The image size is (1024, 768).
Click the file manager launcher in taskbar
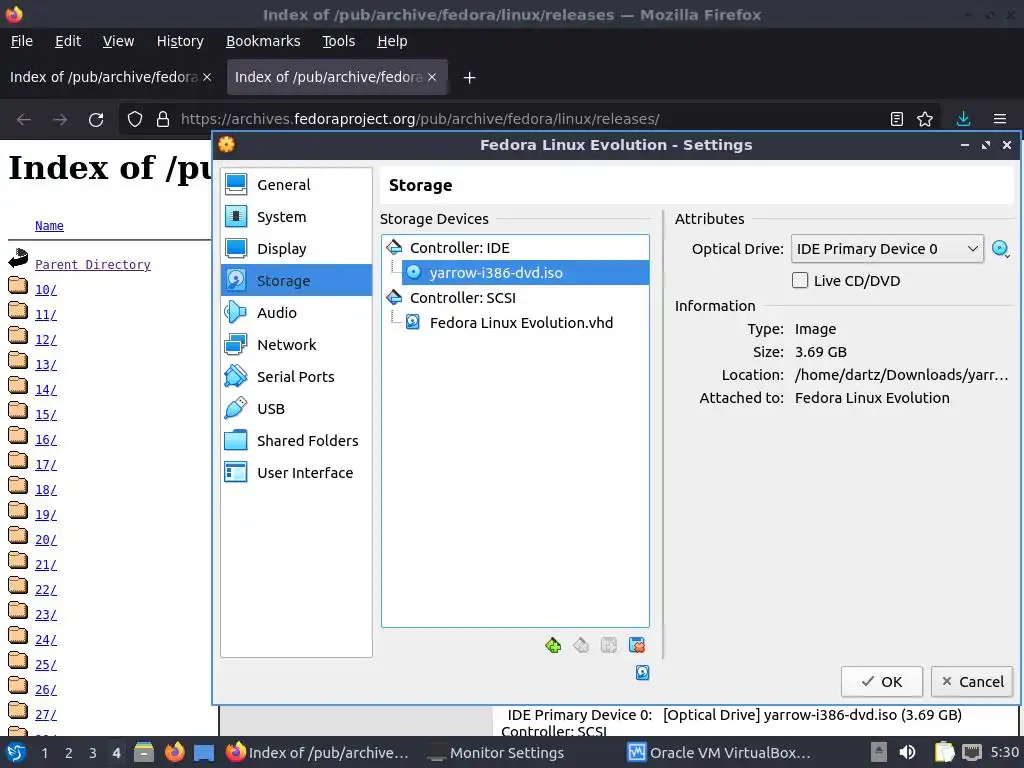144,752
